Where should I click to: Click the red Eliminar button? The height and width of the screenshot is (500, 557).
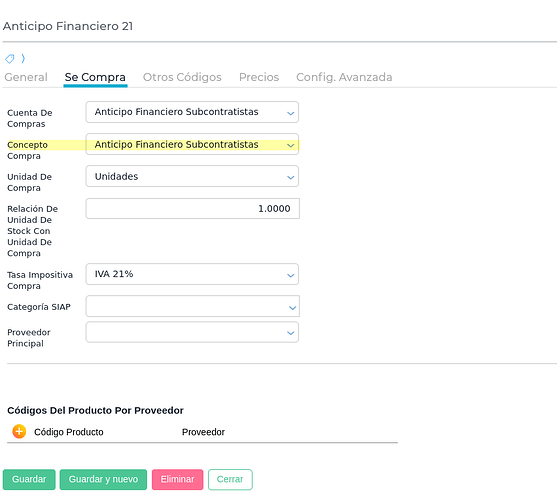(x=178, y=479)
